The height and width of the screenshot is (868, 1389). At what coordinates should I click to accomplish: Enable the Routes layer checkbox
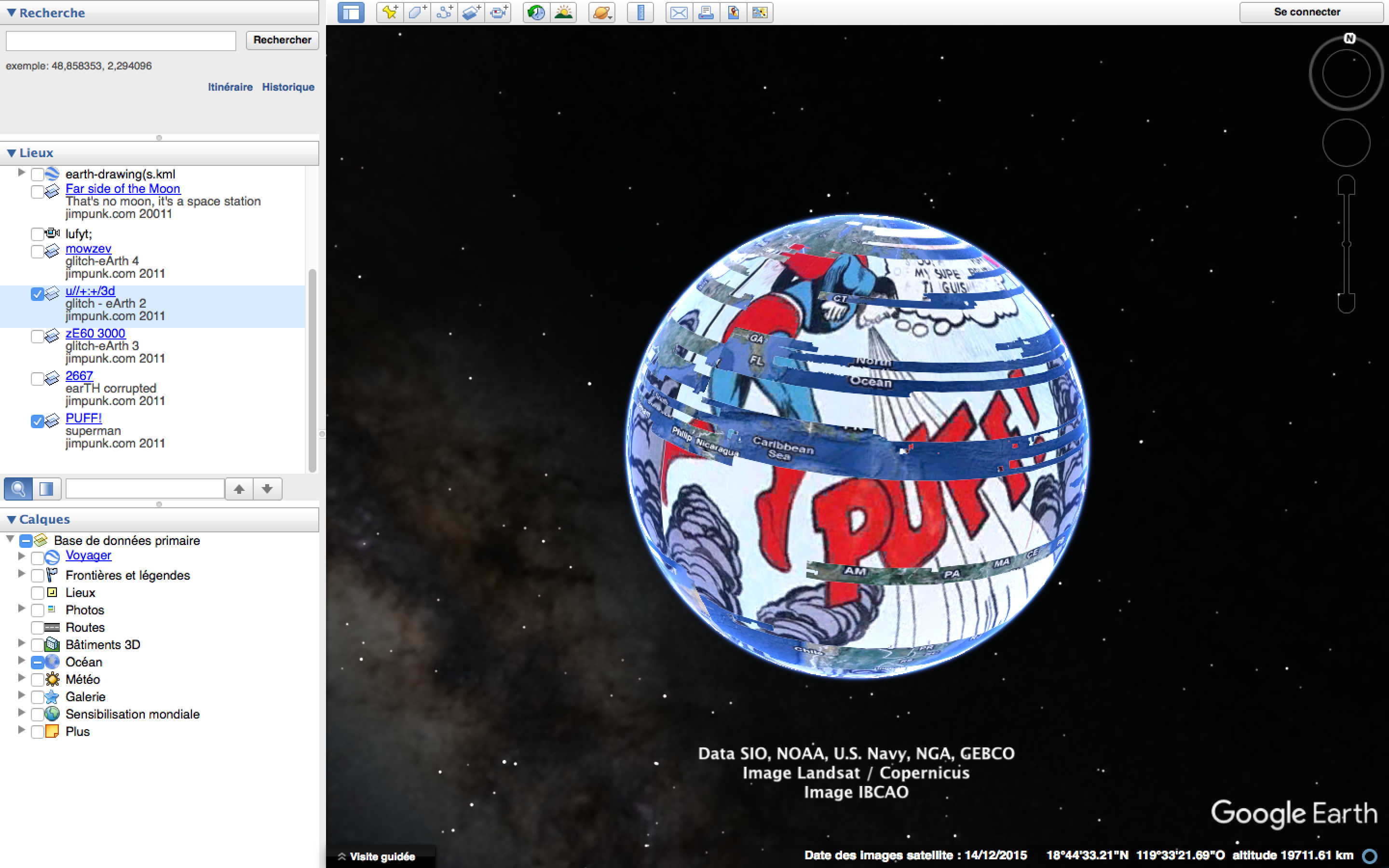click(37, 627)
